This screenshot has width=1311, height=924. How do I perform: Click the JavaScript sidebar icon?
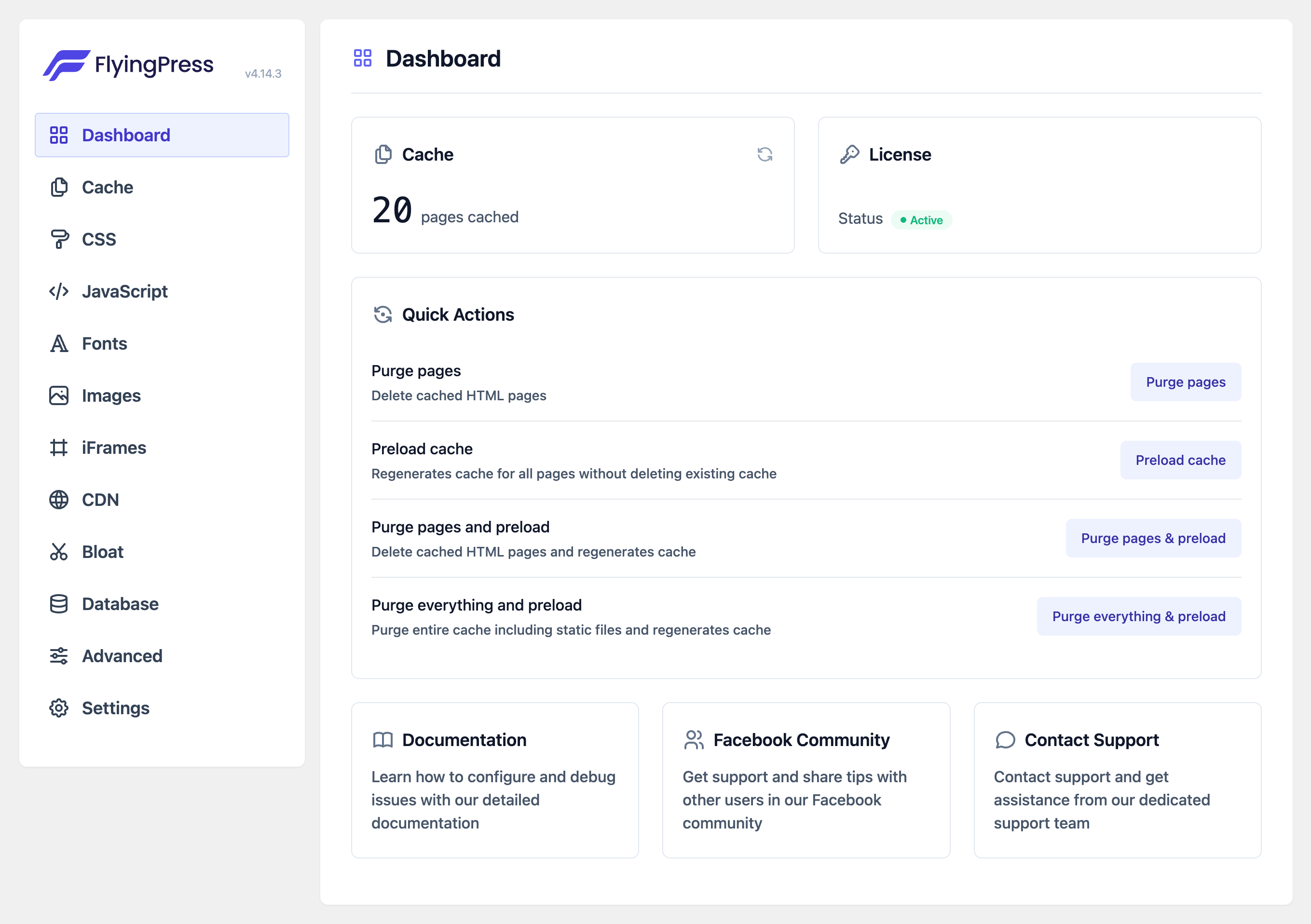click(x=58, y=291)
